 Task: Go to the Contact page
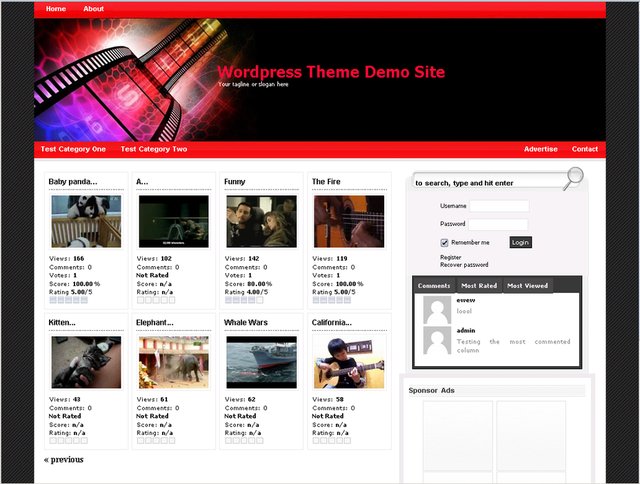click(x=585, y=149)
